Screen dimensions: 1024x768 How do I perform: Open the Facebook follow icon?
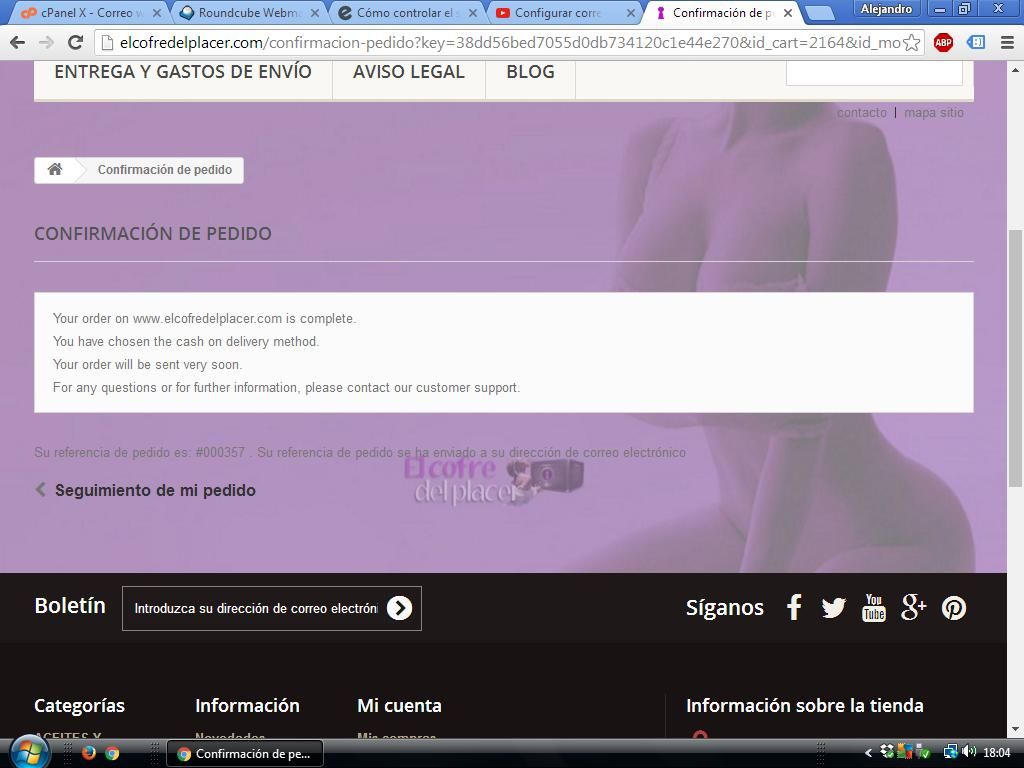(x=794, y=607)
